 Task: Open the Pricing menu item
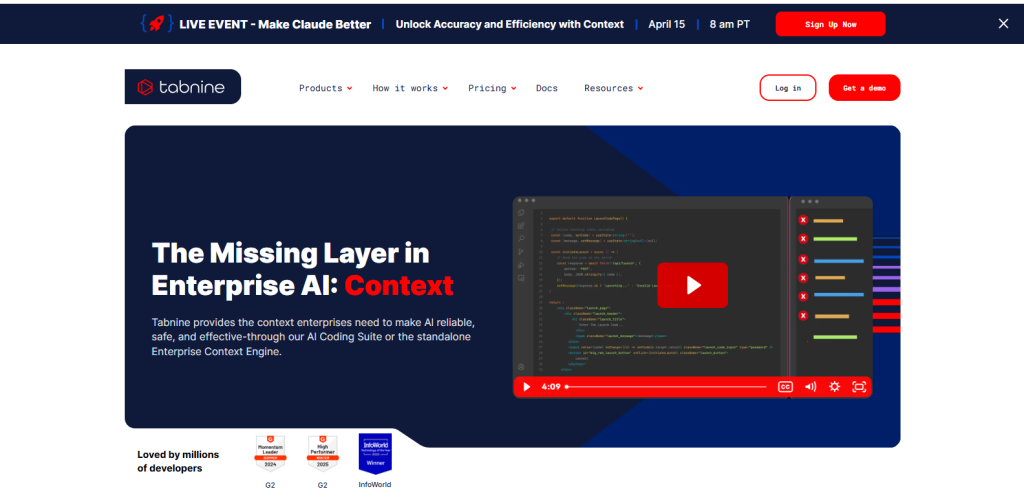(x=491, y=88)
